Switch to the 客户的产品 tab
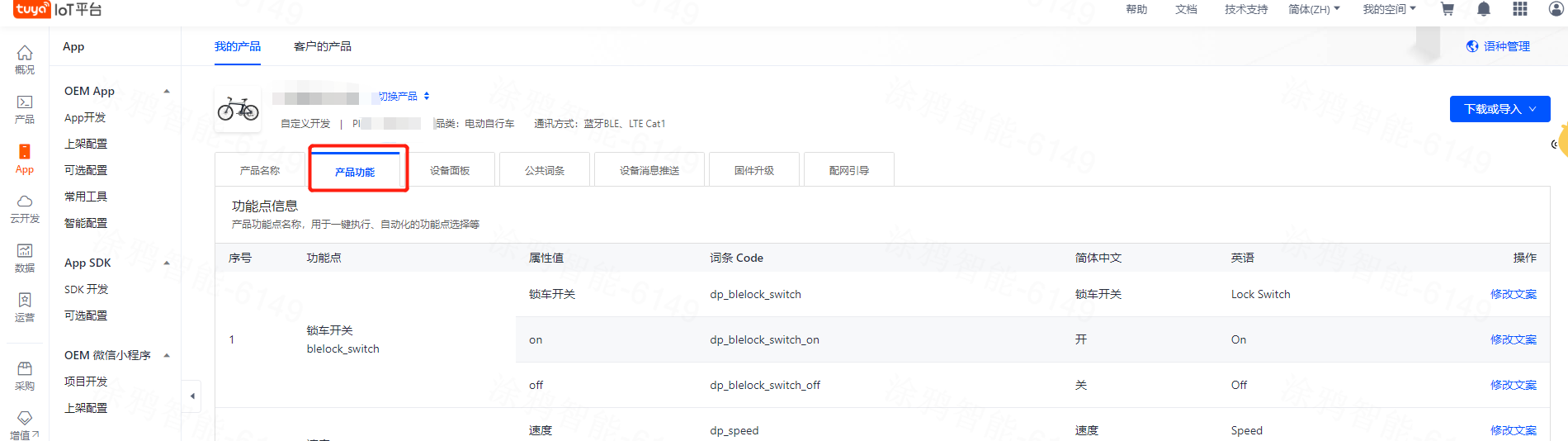 (323, 46)
